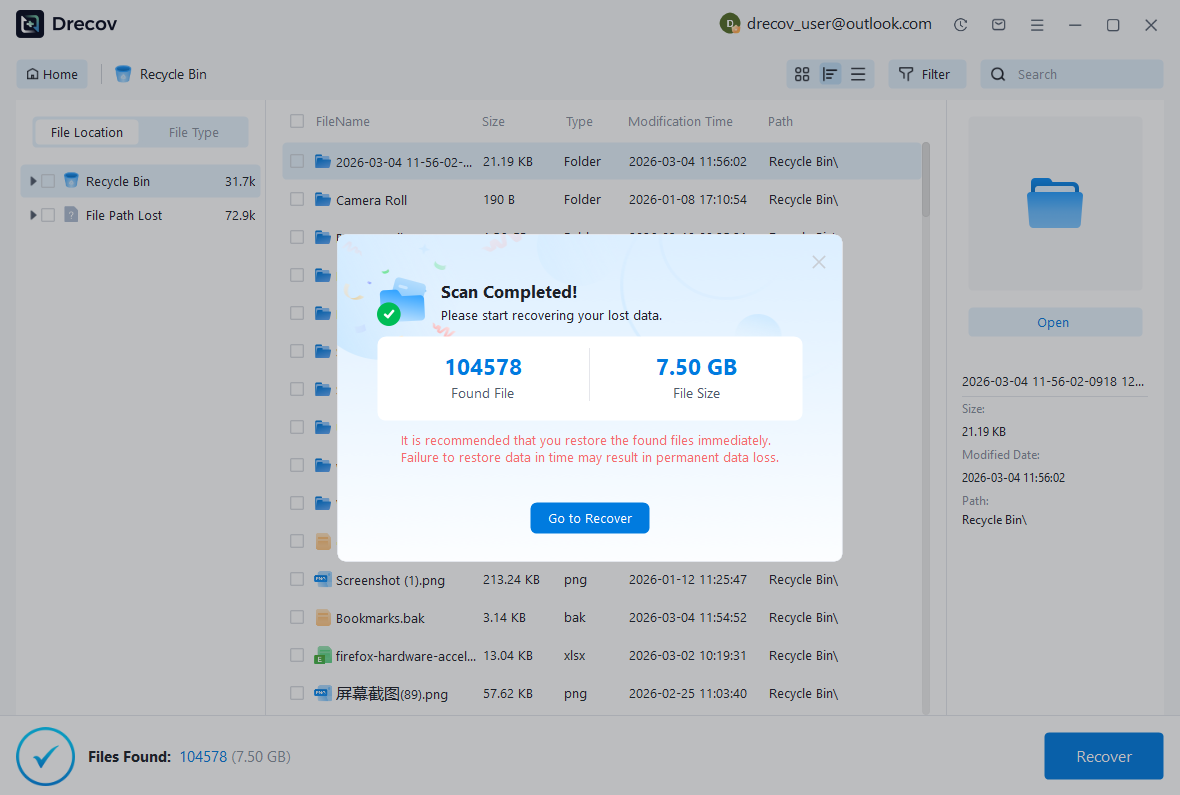Screen dimensions: 1180x795
Task: Switch to grid view layout
Action: point(802,74)
